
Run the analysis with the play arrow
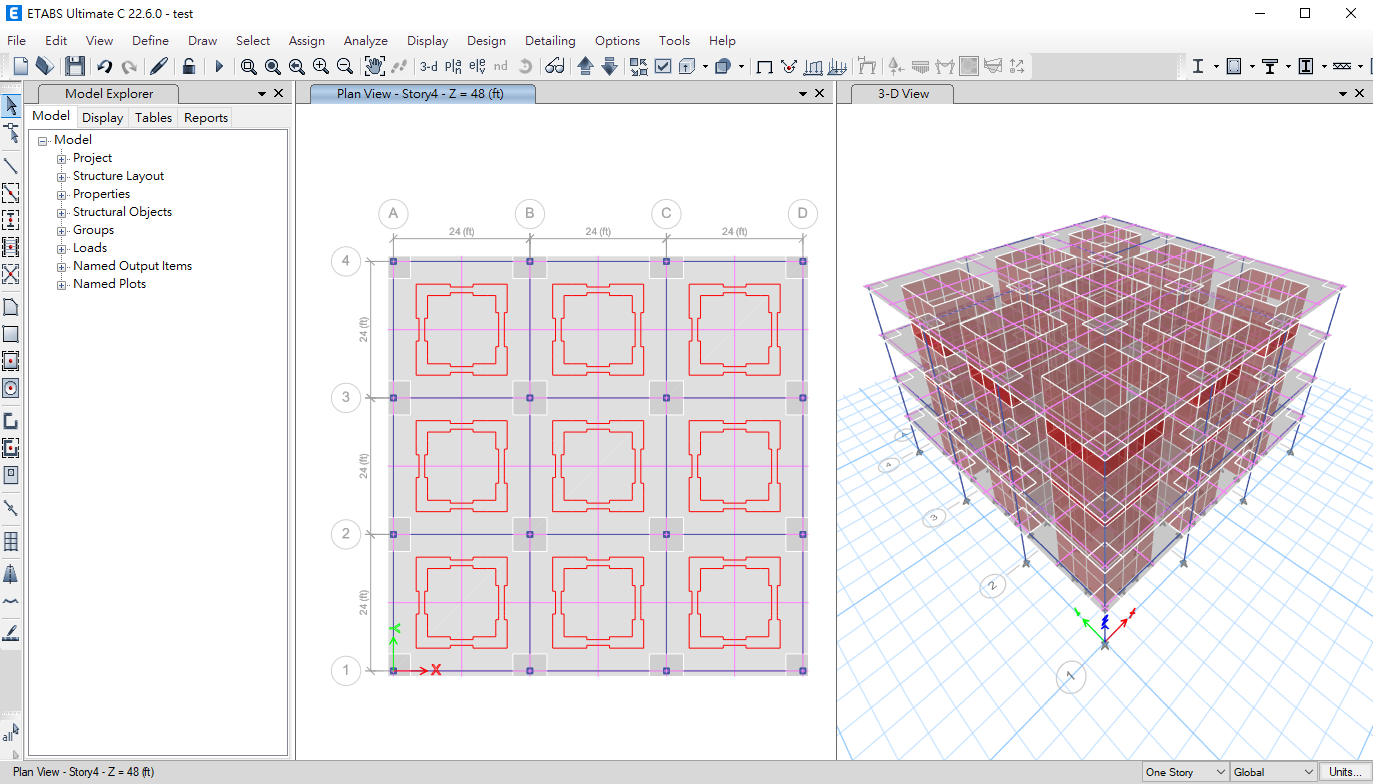(219, 66)
